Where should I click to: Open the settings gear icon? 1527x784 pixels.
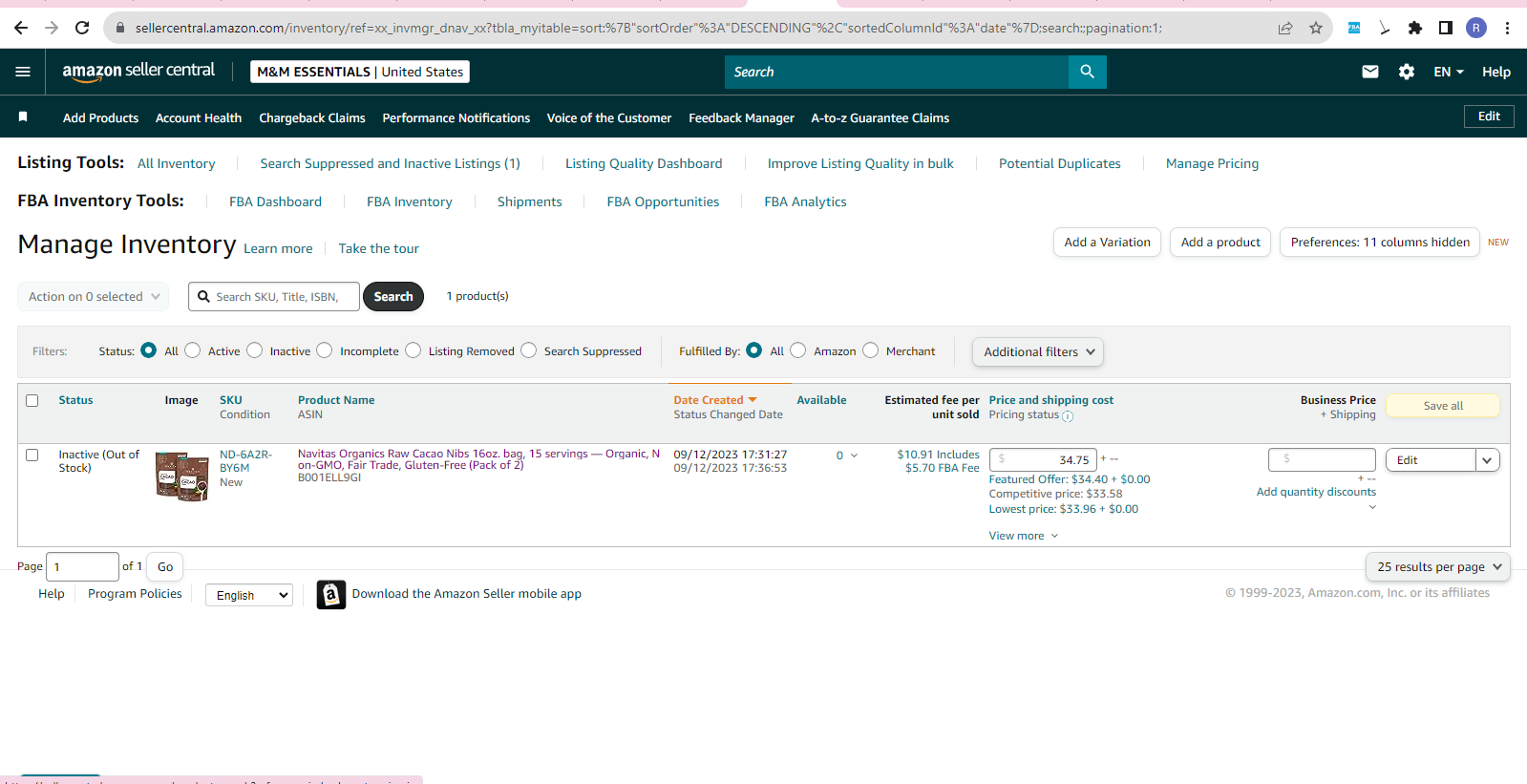1407,72
